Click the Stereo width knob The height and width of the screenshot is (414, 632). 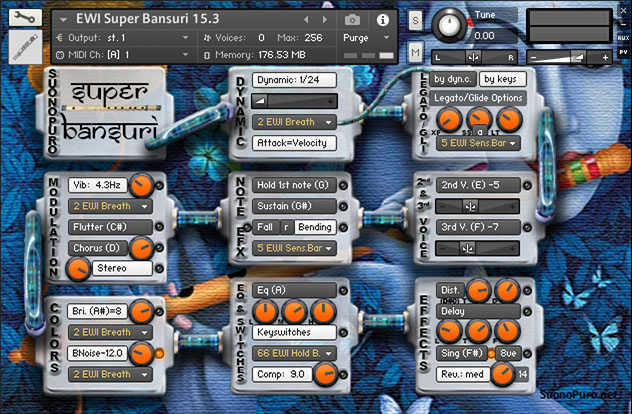coord(78,269)
